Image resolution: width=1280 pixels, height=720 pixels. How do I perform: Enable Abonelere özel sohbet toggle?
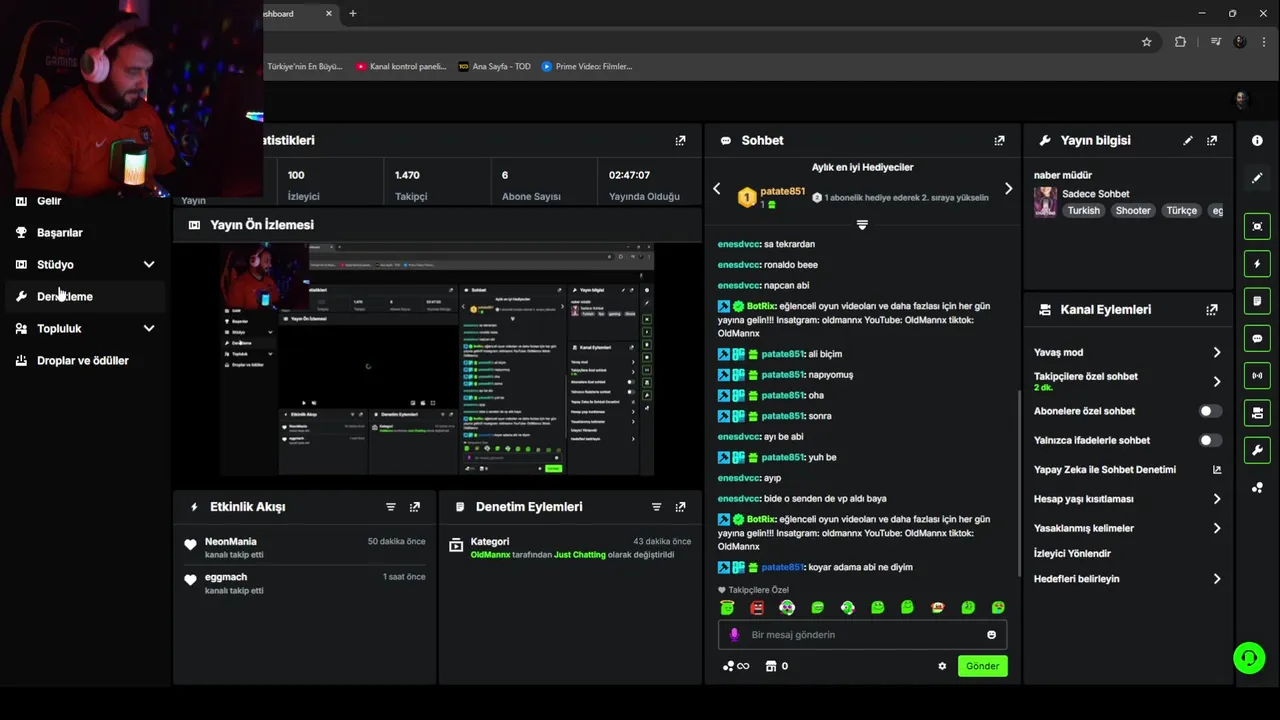click(1210, 411)
